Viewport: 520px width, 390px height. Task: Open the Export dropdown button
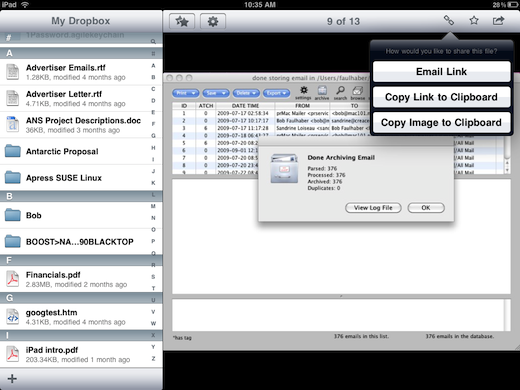point(276,93)
